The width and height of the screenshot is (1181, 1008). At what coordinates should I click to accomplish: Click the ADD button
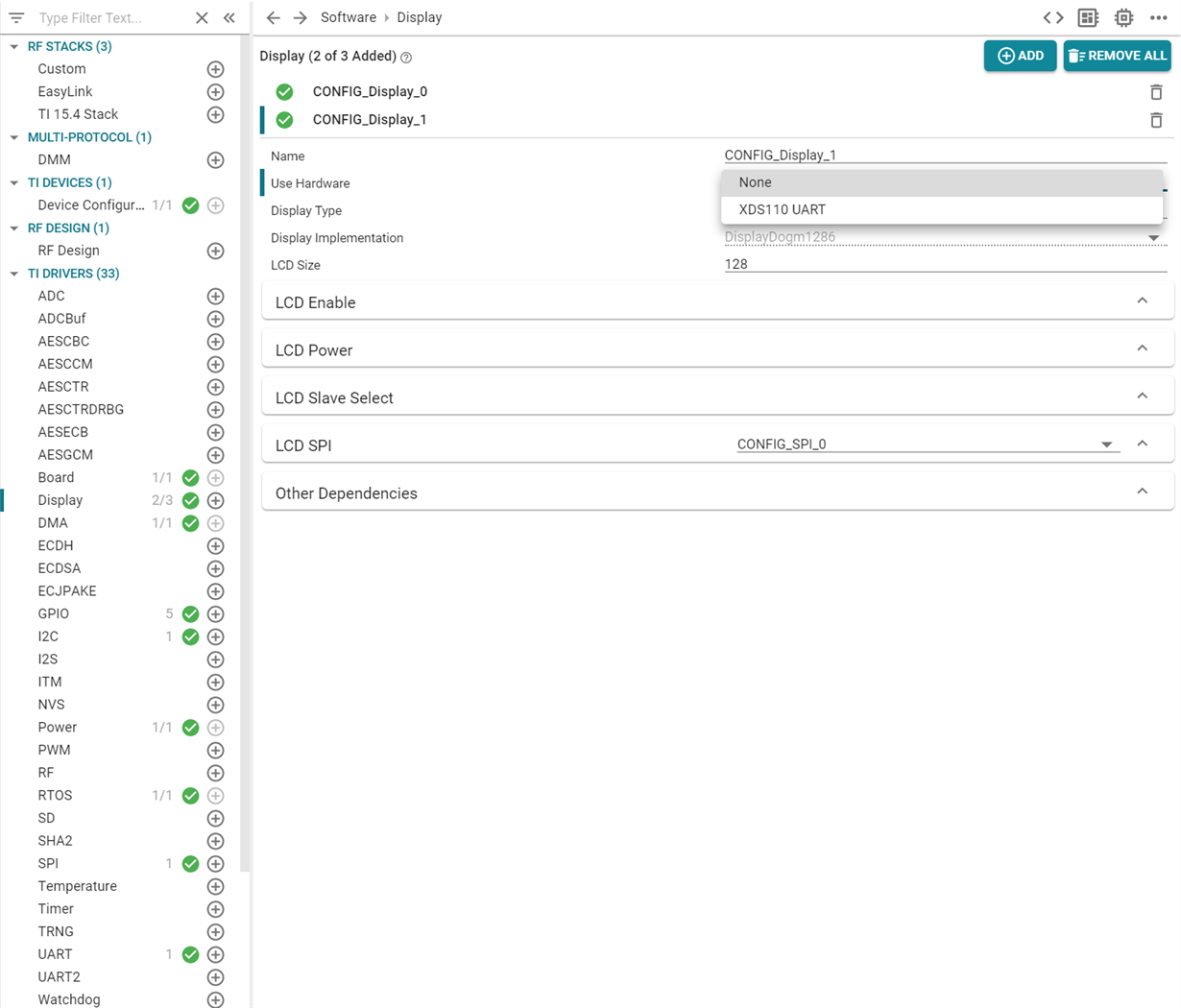click(x=1020, y=56)
